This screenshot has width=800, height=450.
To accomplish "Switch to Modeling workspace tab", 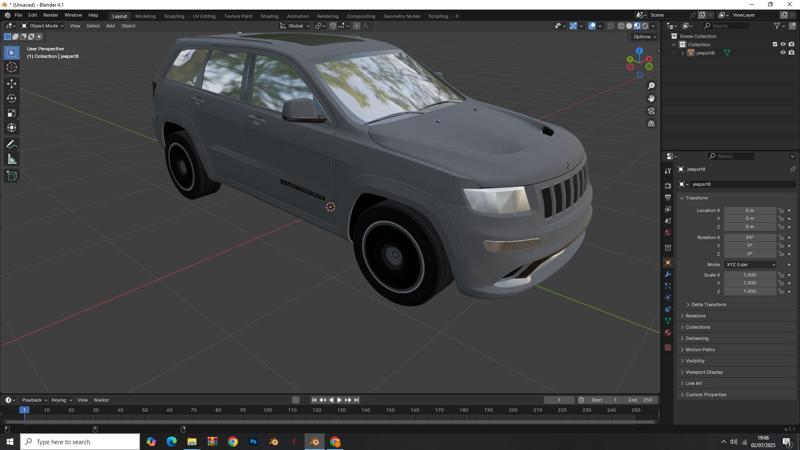I will 145,16.
